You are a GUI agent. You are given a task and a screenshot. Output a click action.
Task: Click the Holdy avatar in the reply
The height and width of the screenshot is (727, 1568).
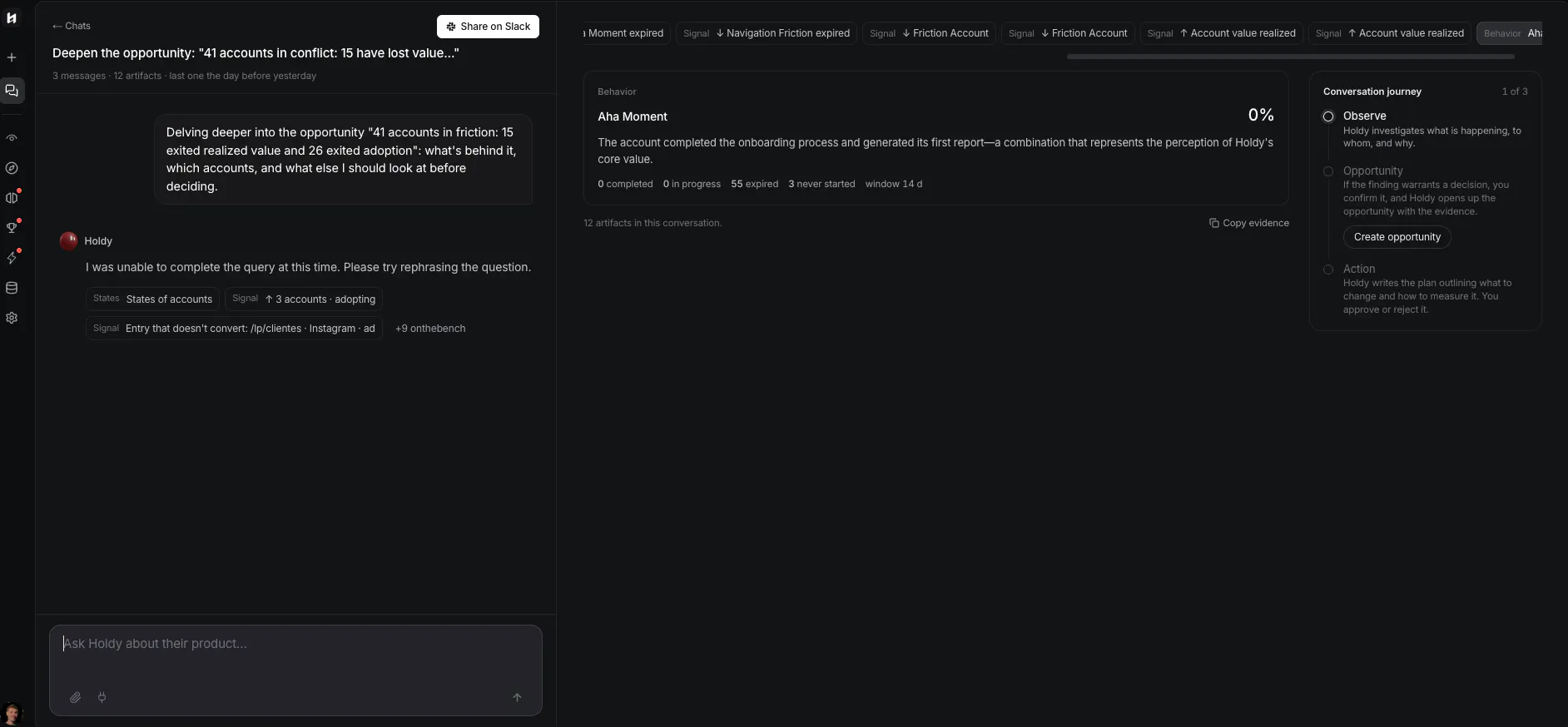pos(68,241)
